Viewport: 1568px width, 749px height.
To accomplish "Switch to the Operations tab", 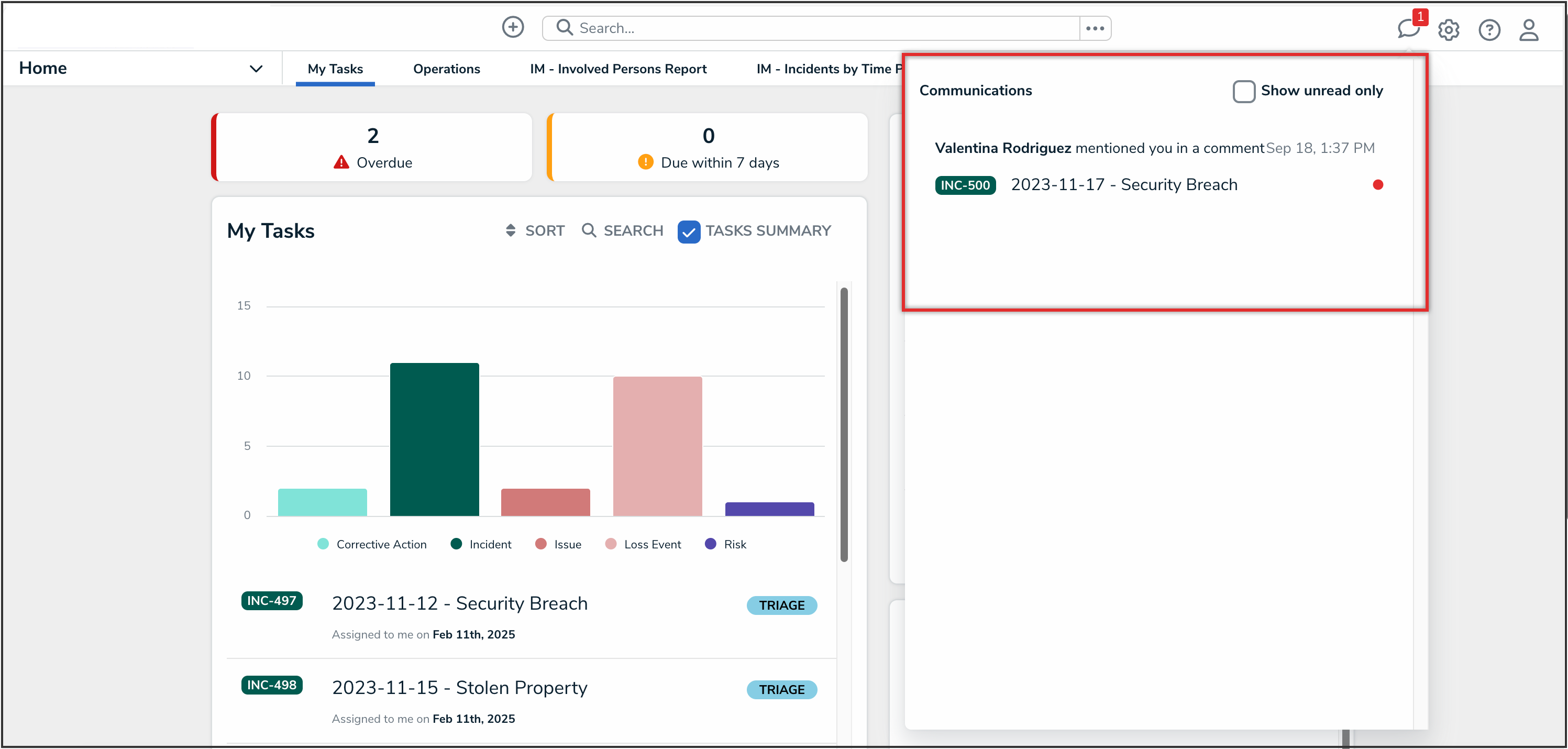I will [x=446, y=69].
